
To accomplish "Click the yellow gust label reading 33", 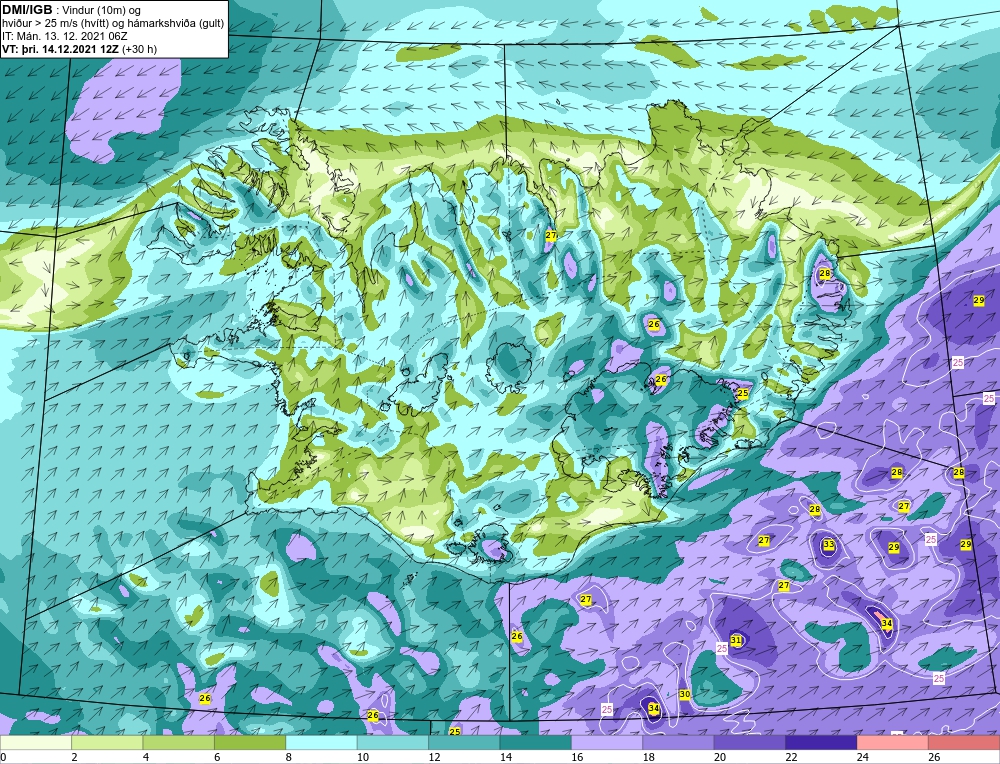I will [828, 545].
